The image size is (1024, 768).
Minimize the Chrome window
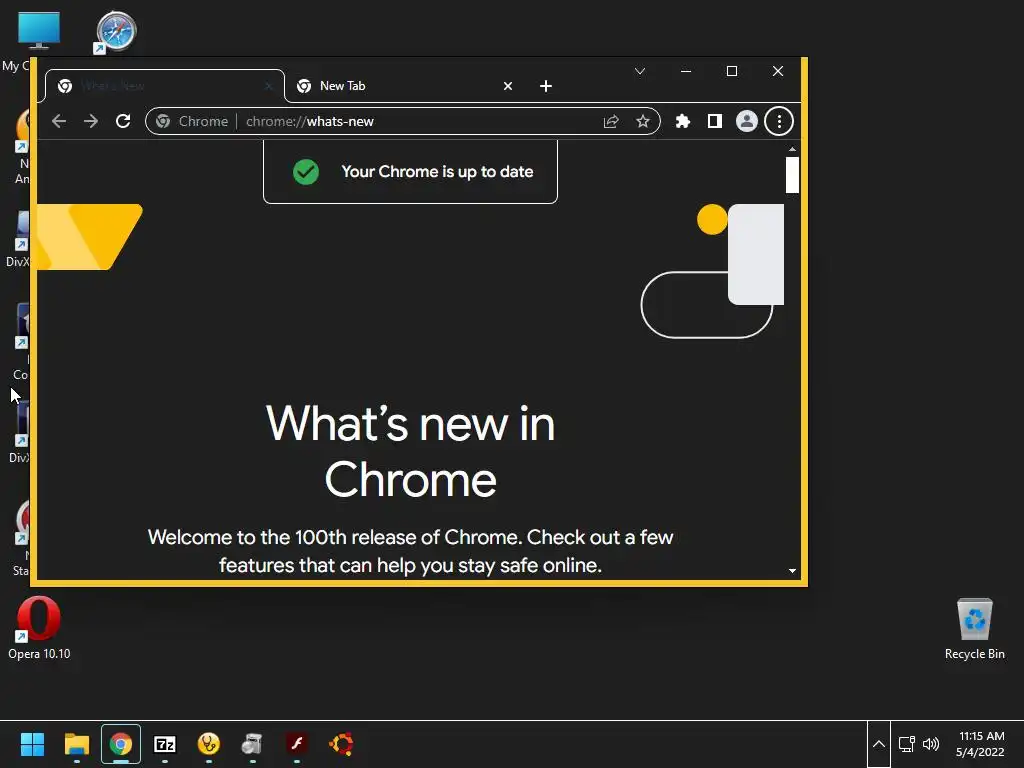pos(686,71)
